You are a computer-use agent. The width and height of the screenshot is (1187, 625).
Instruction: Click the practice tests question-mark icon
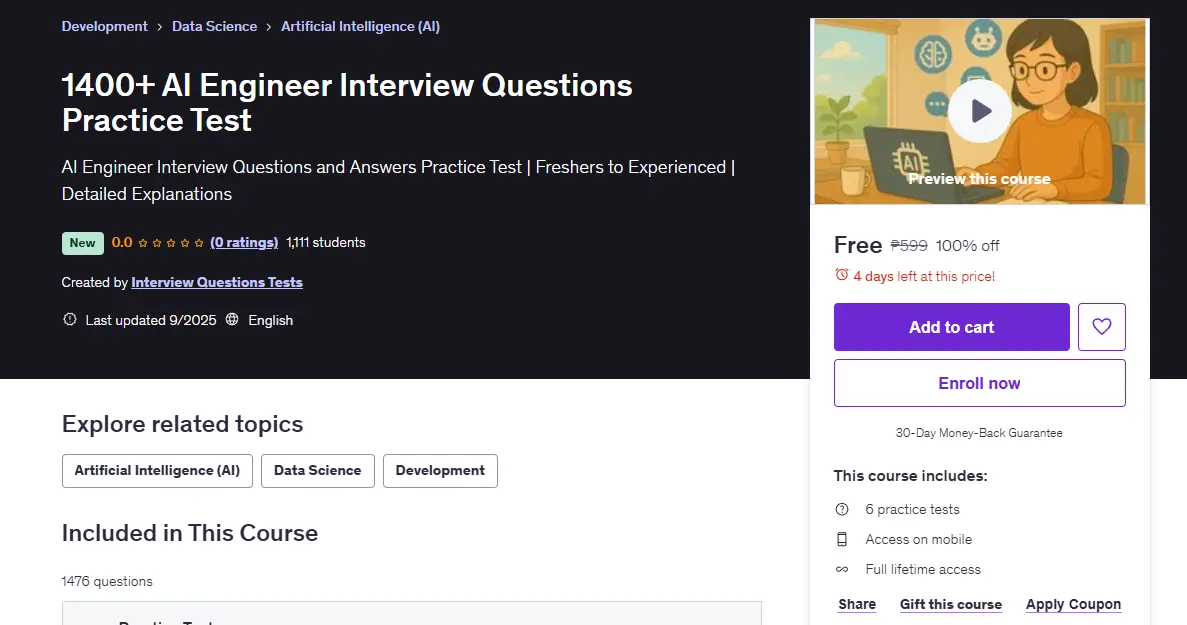[x=842, y=509]
